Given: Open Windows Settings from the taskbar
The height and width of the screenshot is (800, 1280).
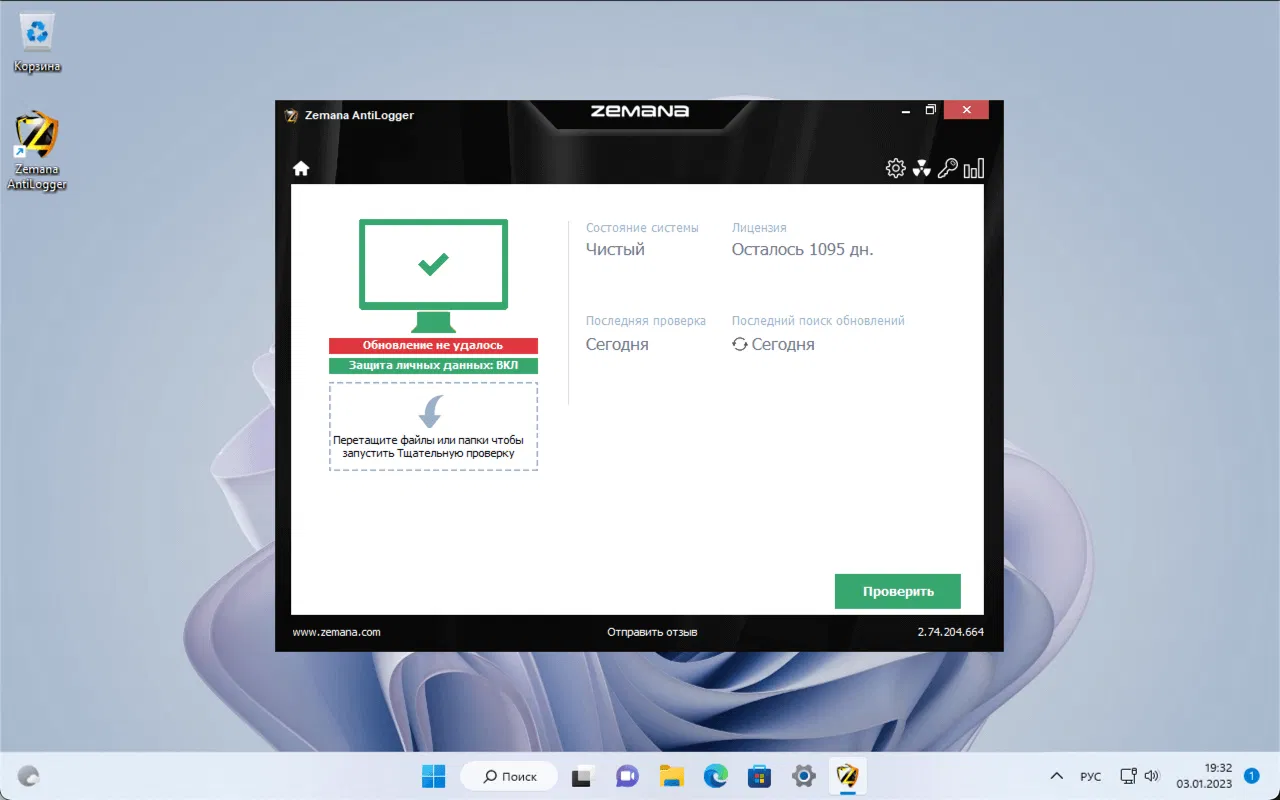Looking at the screenshot, I should 803,776.
